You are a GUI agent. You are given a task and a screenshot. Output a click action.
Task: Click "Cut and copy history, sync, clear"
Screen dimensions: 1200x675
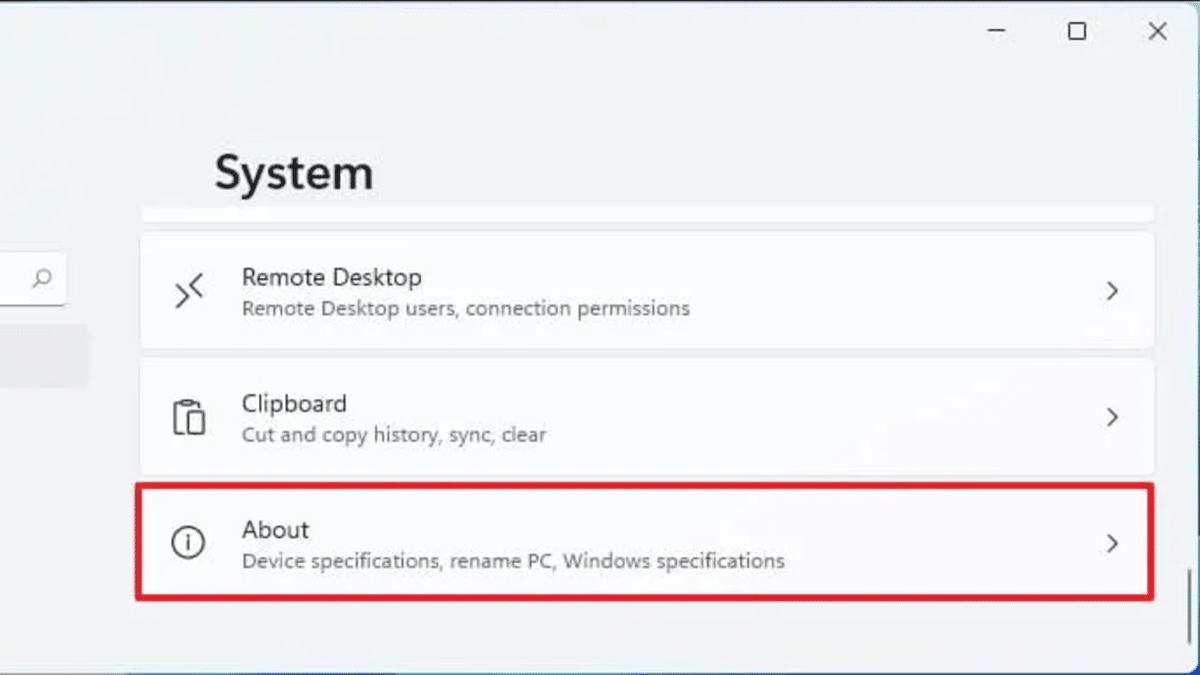coord(394,435)
